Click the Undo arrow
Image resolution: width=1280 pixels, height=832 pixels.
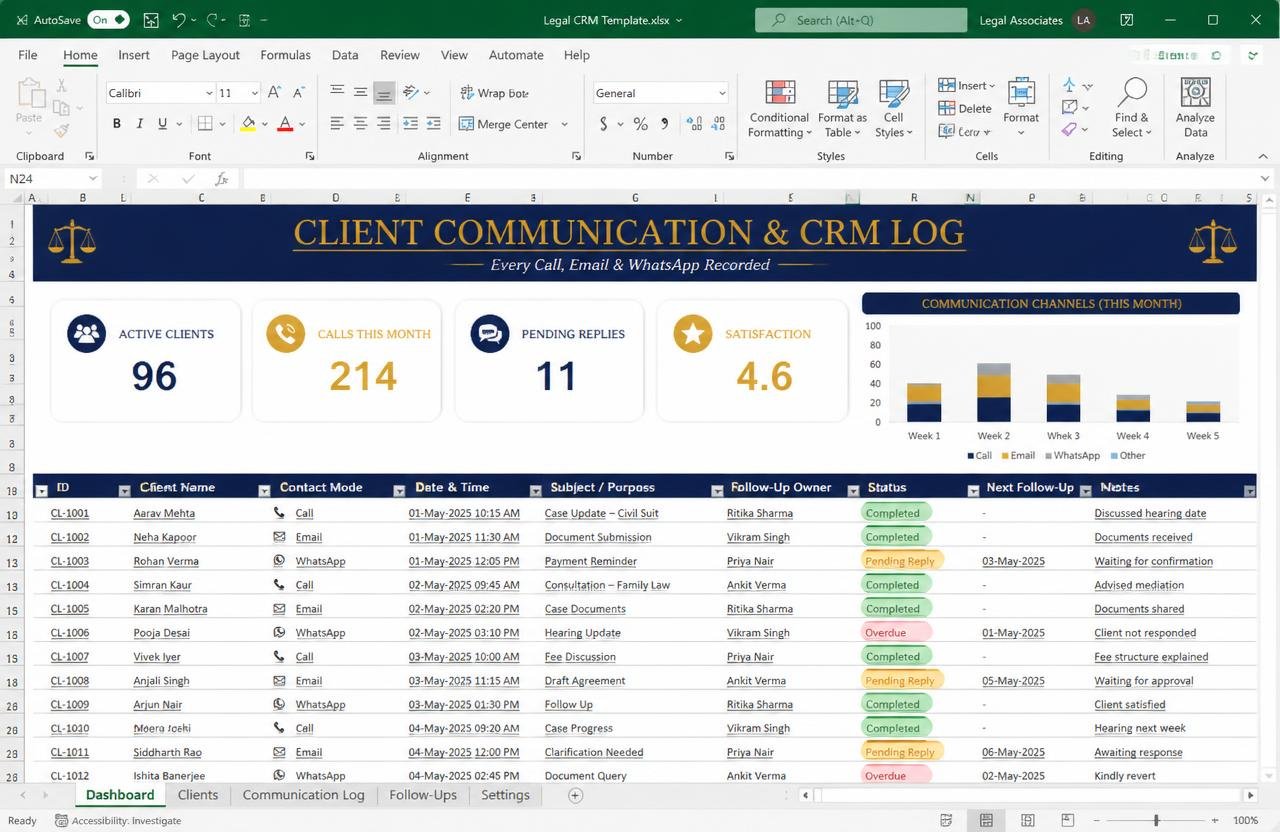click(179, 20)
